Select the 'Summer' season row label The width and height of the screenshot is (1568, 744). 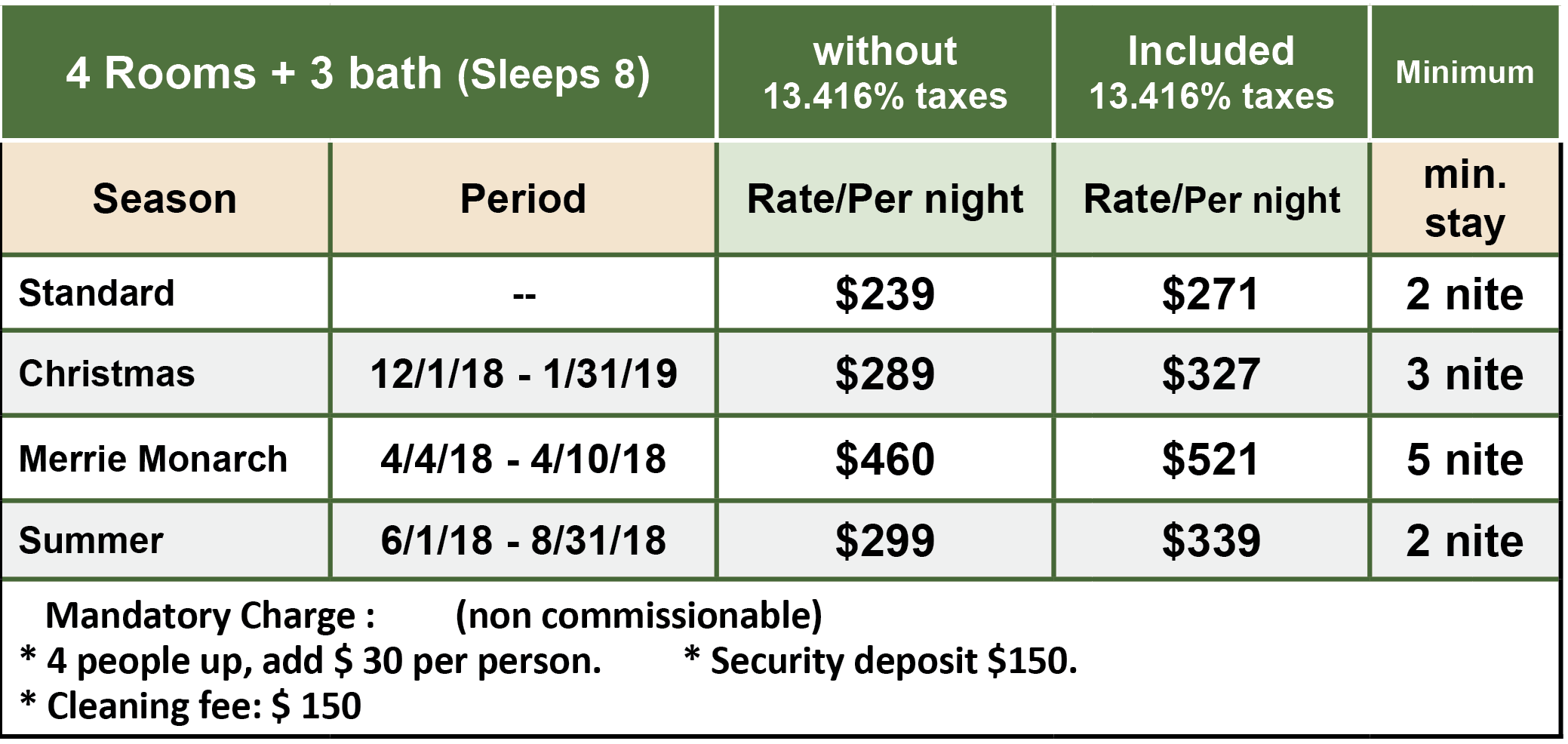click(x=91, y=540)
